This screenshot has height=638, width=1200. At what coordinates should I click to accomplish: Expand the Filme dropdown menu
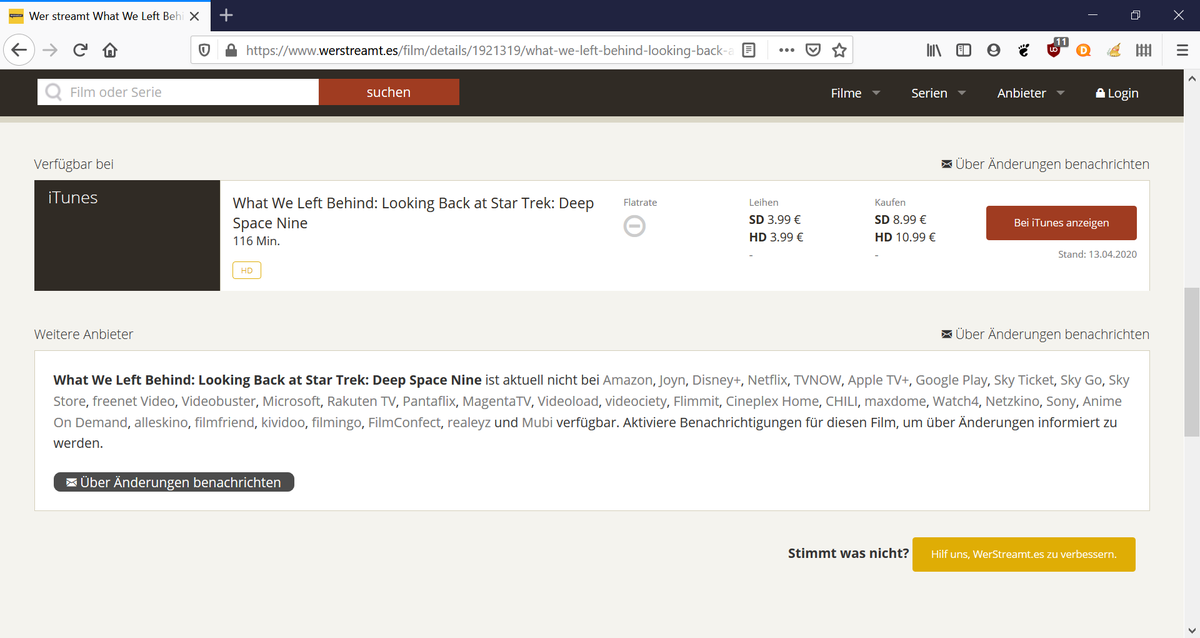855,93
